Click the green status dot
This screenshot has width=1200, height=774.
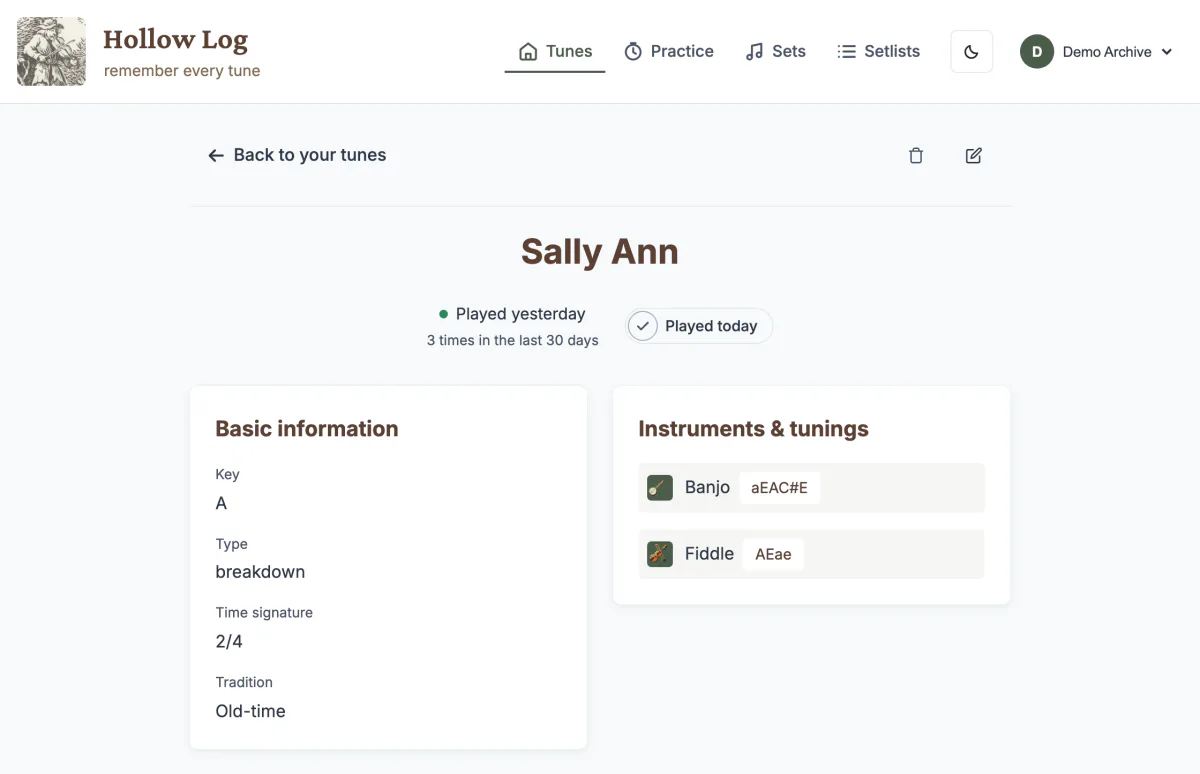443,314
